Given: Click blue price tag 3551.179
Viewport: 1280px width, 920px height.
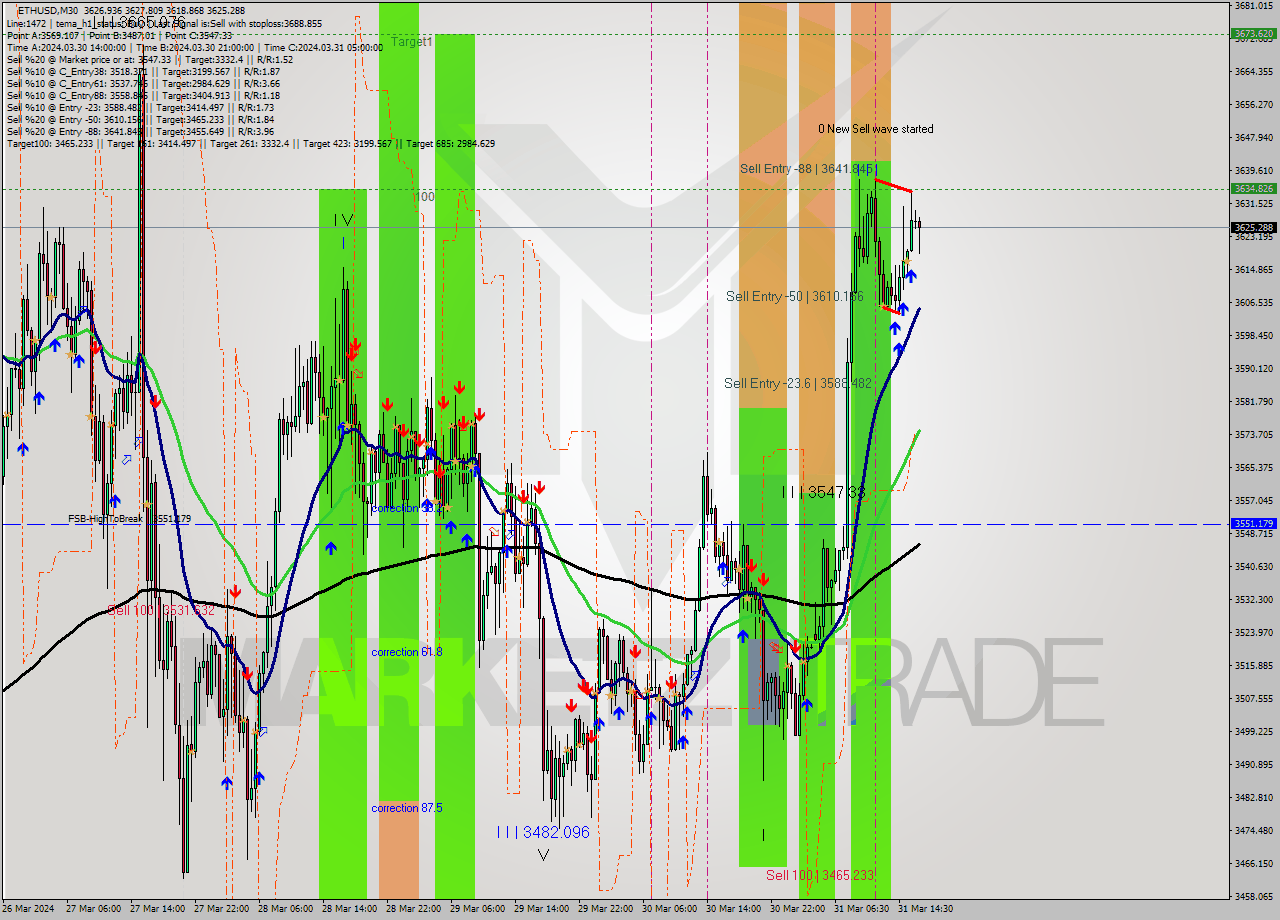Looking at the screenshot, I should tap(1254, 523).
